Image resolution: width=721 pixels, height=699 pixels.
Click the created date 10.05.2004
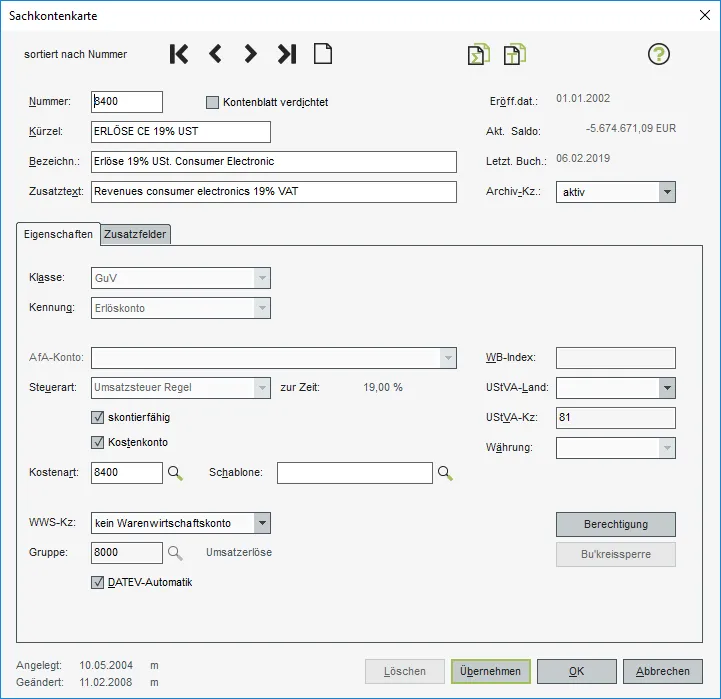(x=106, y=665)
